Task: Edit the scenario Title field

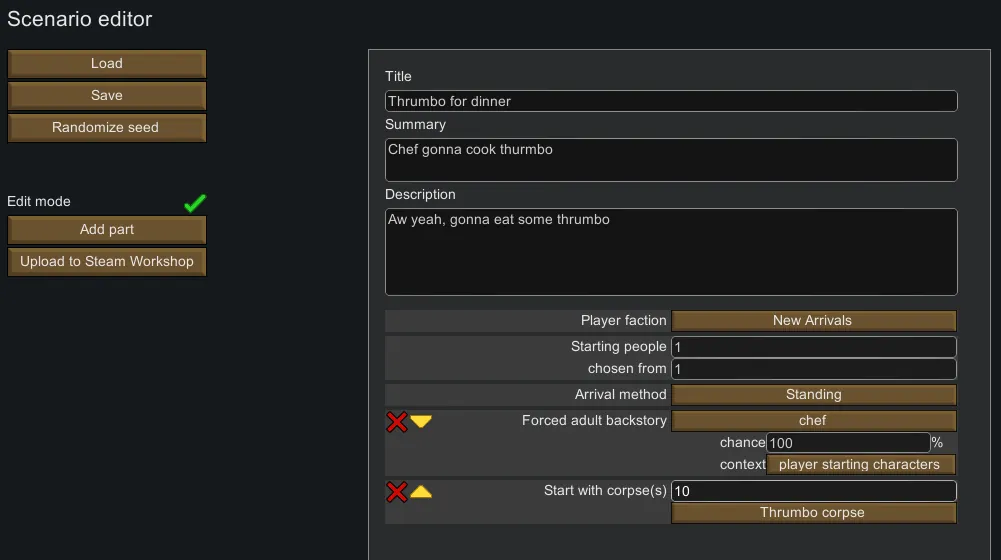Action: (x=671, y=101)
